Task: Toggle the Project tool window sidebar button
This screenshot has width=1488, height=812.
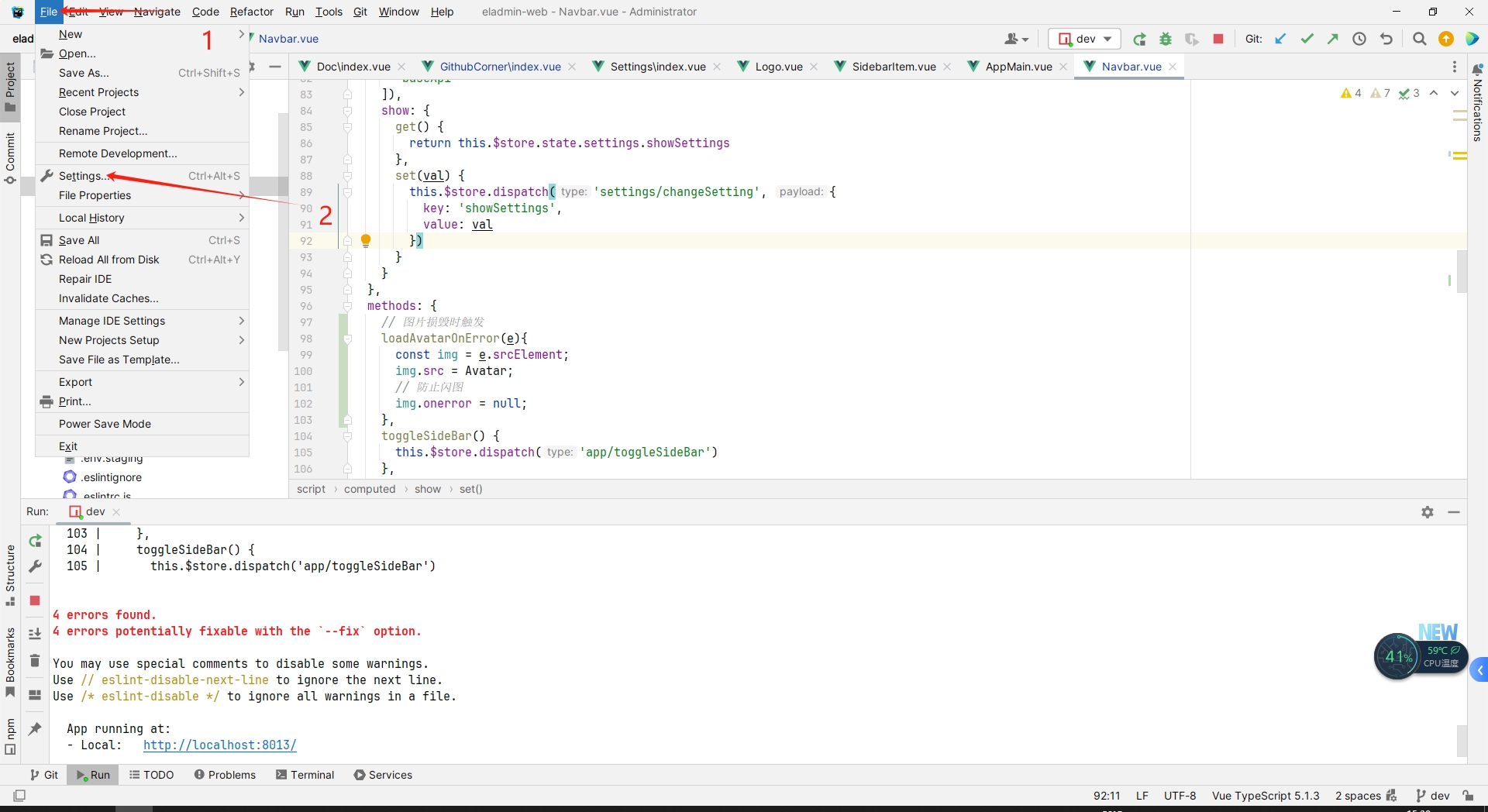Action: click(10, 85)
